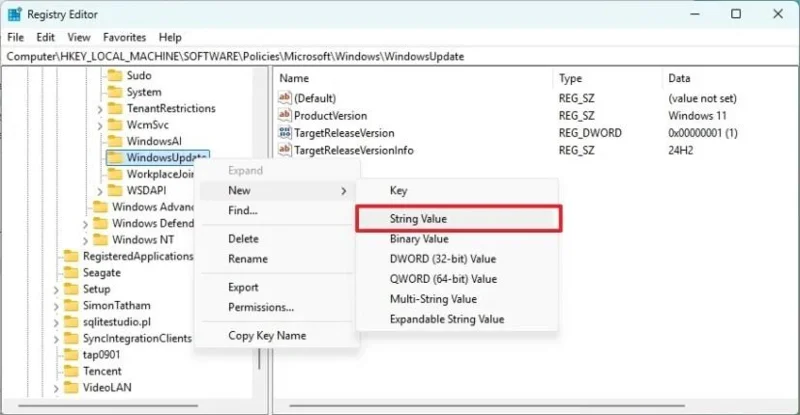Click the Seagate folder icon
The image size is (800, 415).
pos(71,273)
